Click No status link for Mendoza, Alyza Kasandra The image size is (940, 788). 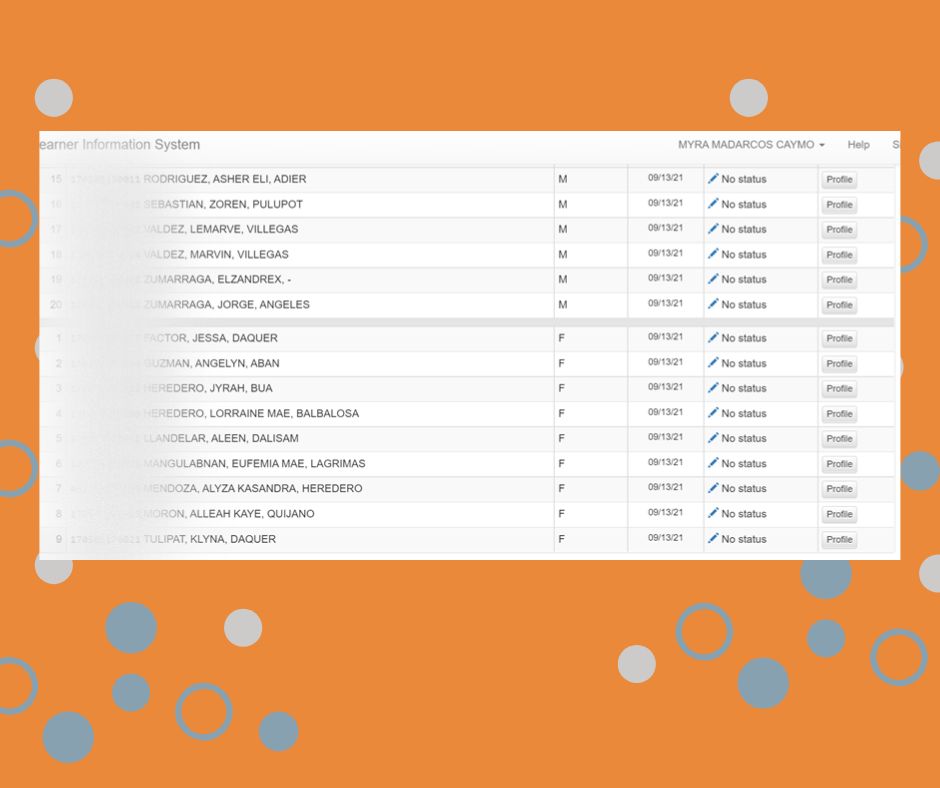[x=743, y=489]
